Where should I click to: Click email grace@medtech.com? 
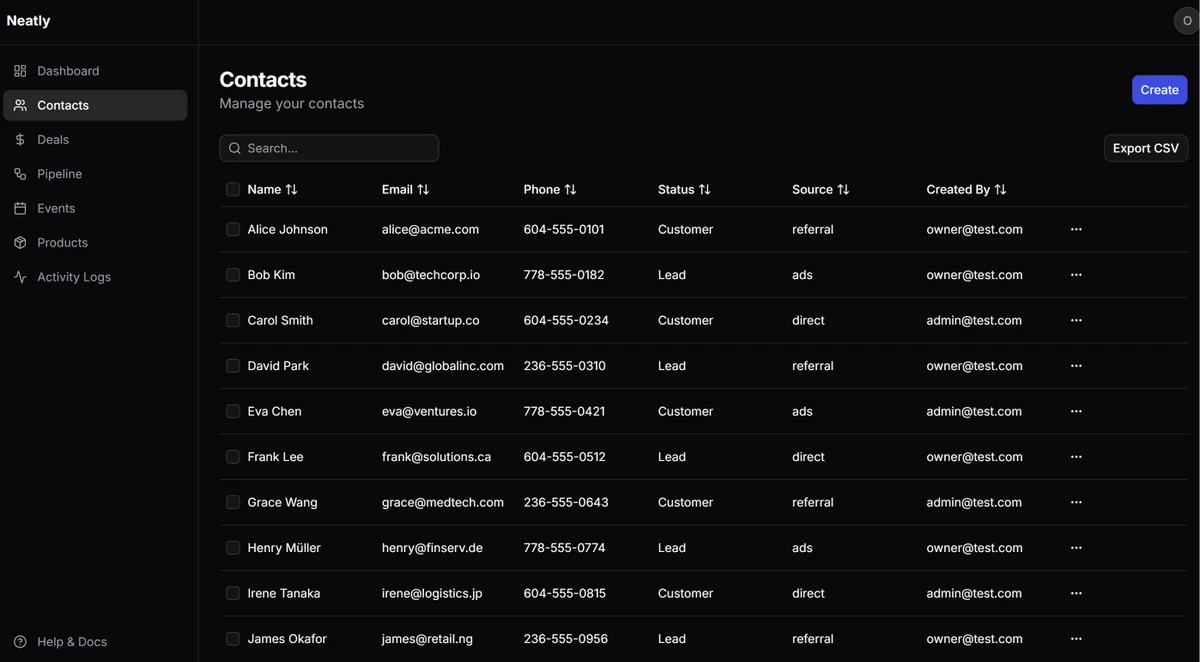click(443, 502)
